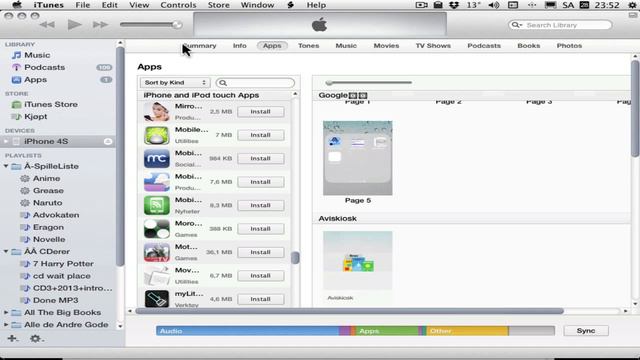
Task: Install the Mot 36,1 MB game
Action: coord(260,252)
